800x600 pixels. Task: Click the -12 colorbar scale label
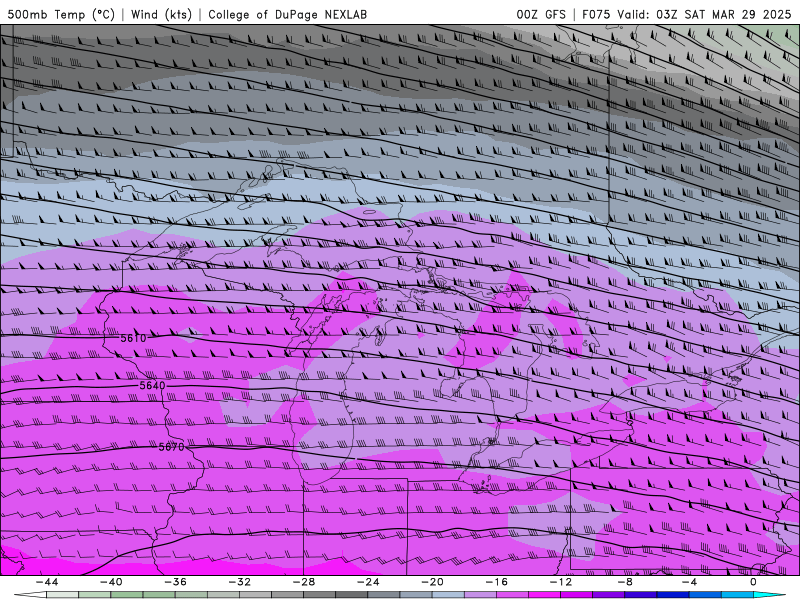tap(561, 582)
